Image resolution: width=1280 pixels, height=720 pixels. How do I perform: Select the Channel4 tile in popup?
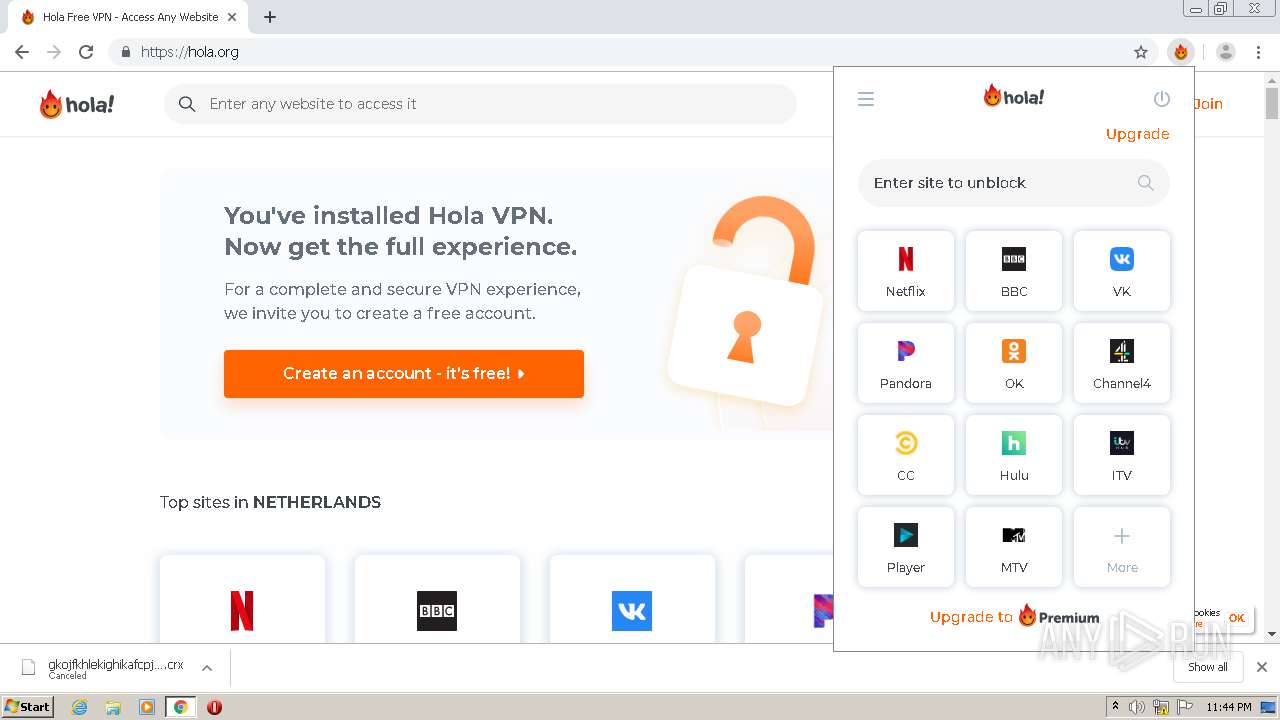[1122, 363]
